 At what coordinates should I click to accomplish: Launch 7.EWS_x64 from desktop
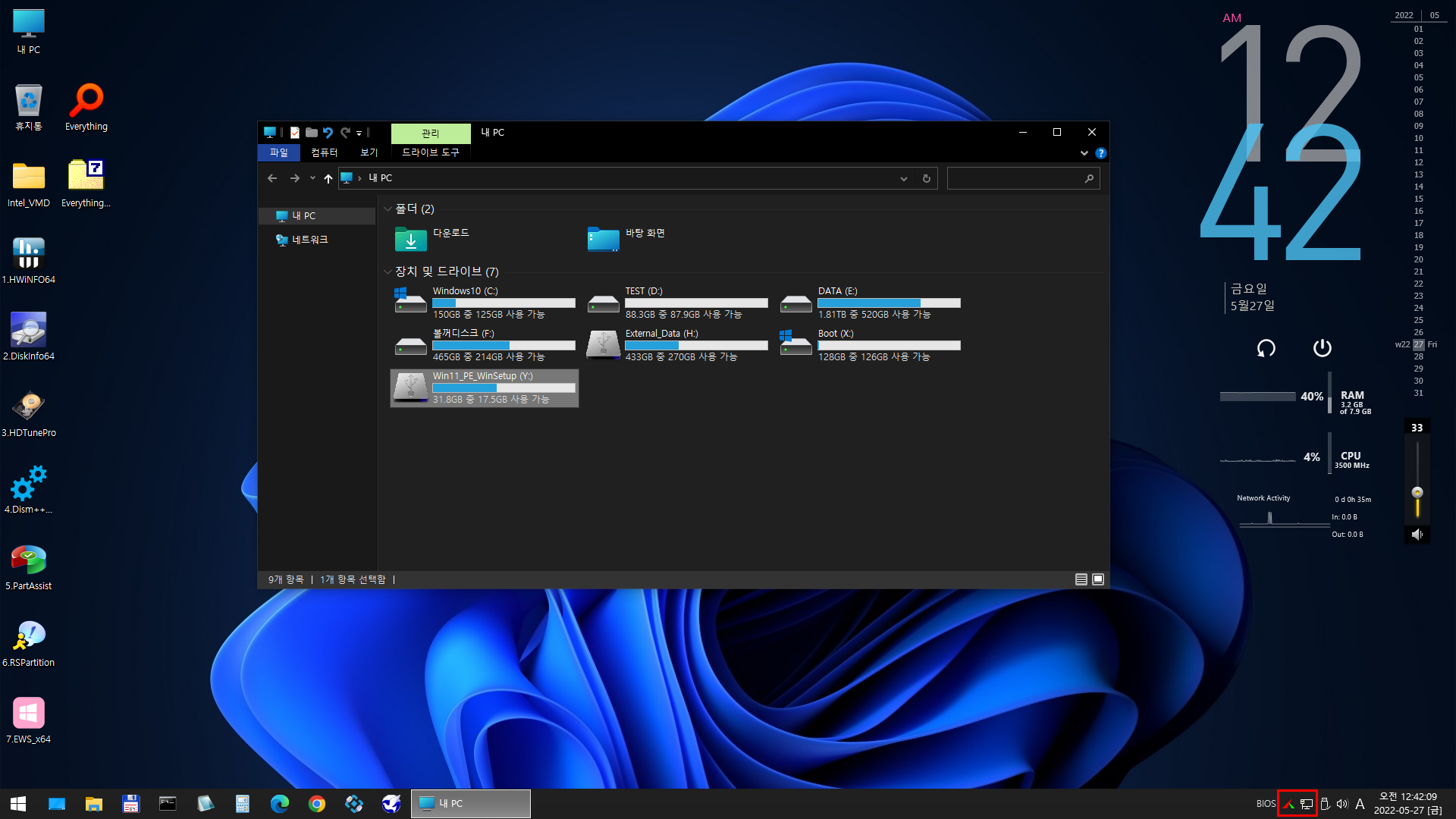29,720
